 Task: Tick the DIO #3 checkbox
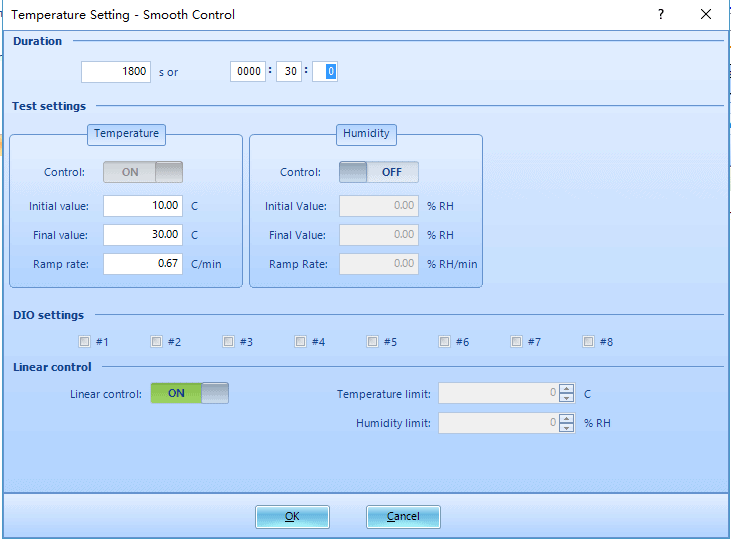point(229,342)
